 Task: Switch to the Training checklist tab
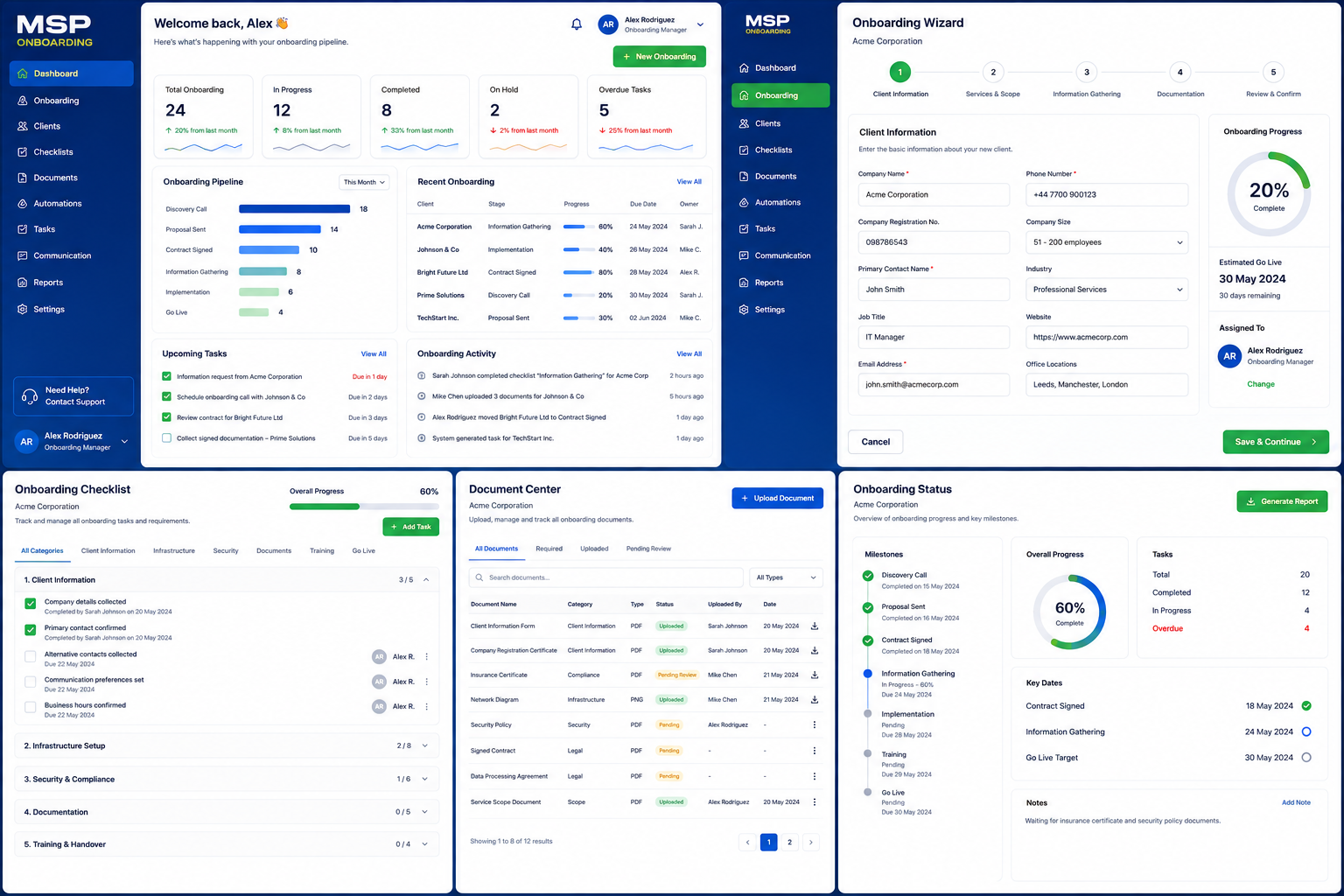coord(322,551)
